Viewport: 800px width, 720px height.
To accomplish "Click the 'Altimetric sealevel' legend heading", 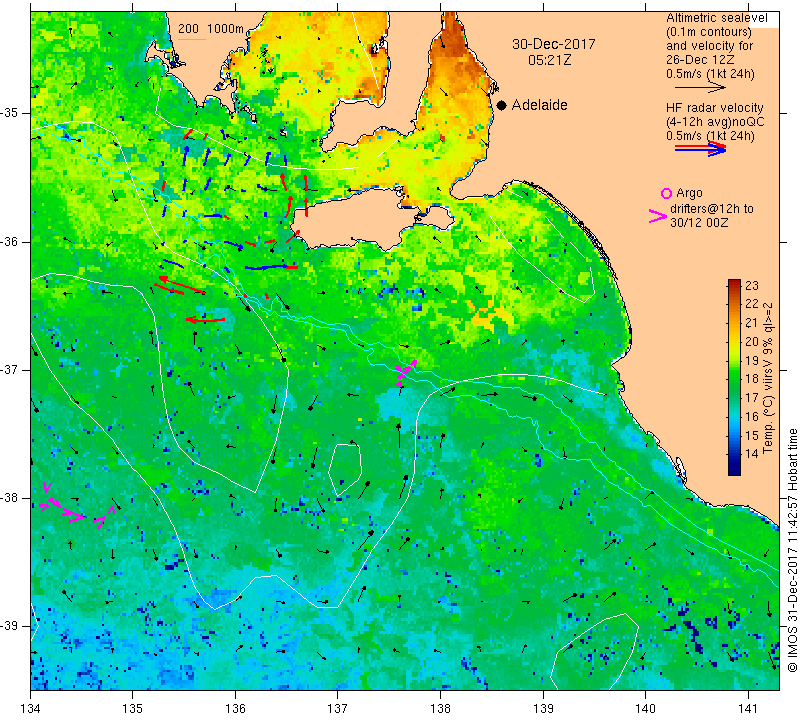I will tap(717, 18).
